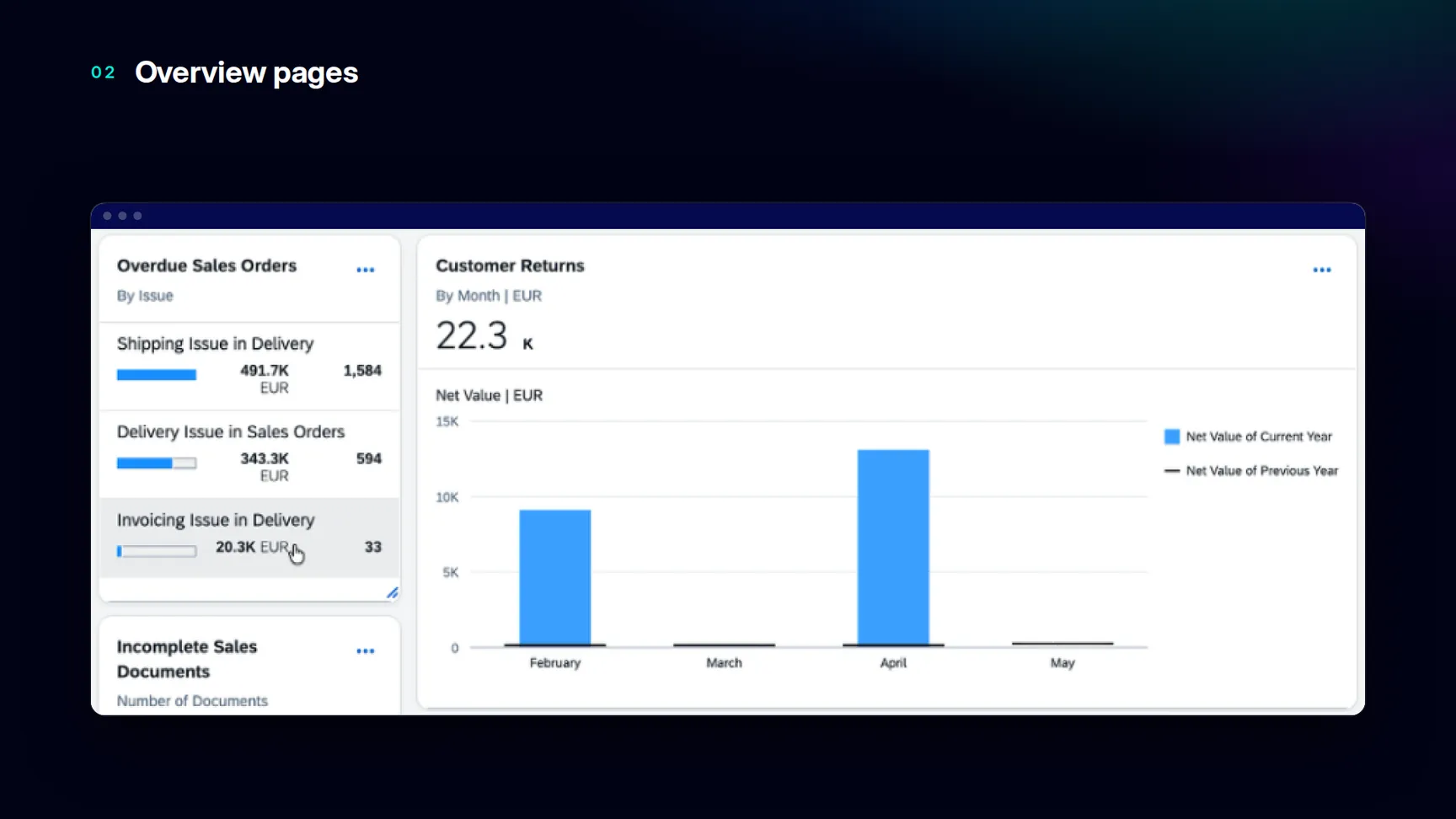Click the 20.3K EUR value
The width and height of the screenshot is (1456, 819).
point(252,547)
